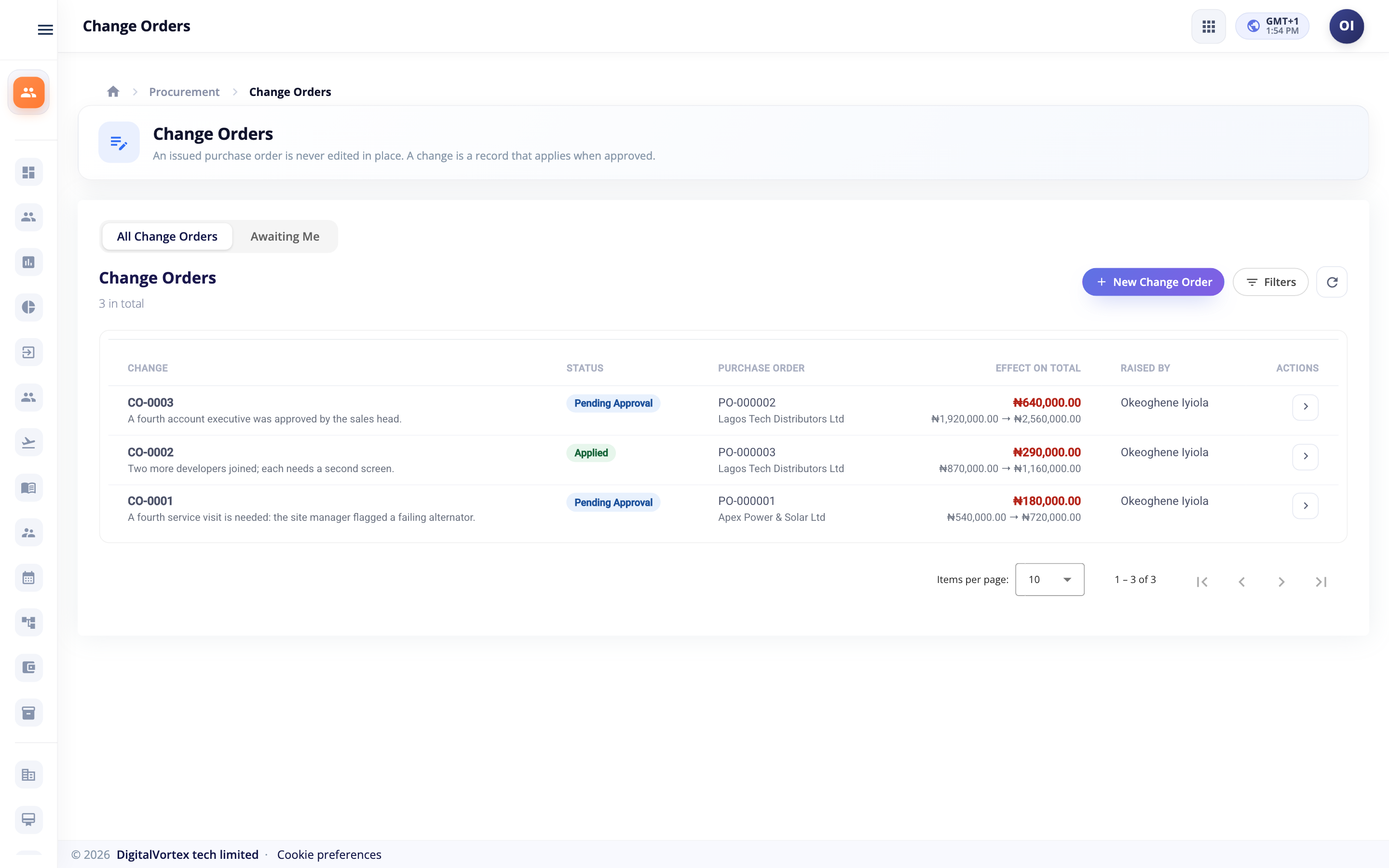Go to the previous page
Screen dimensions: 1389x868
pos(1241,582)
